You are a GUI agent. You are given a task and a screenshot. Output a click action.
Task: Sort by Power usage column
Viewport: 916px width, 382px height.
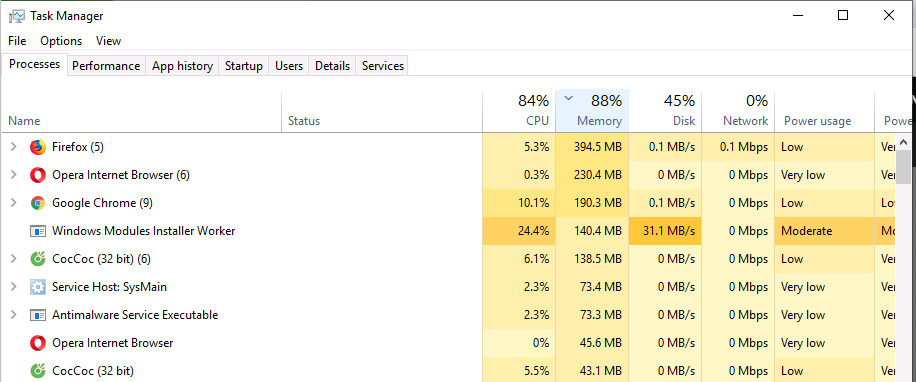pyautogui.click(x=825, y=112)
